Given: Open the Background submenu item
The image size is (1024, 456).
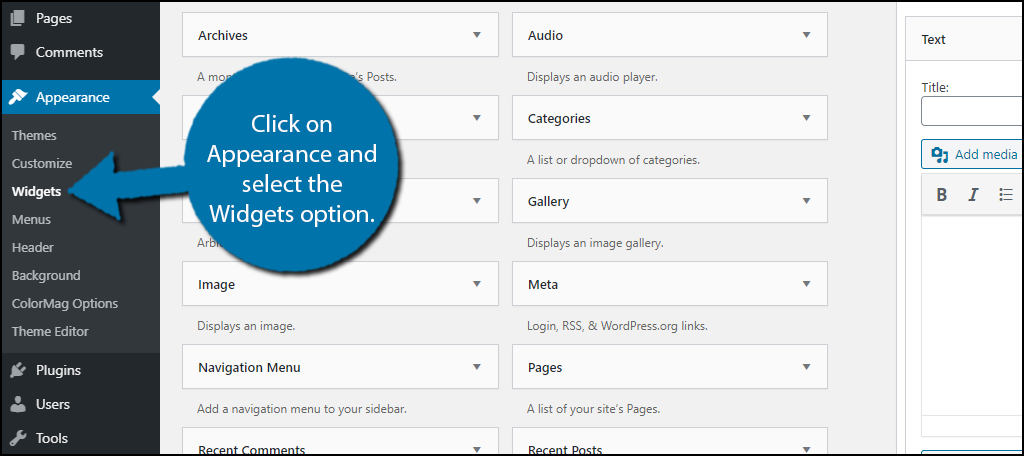Looking at the screenshot, I should click(x=46, y=276).
